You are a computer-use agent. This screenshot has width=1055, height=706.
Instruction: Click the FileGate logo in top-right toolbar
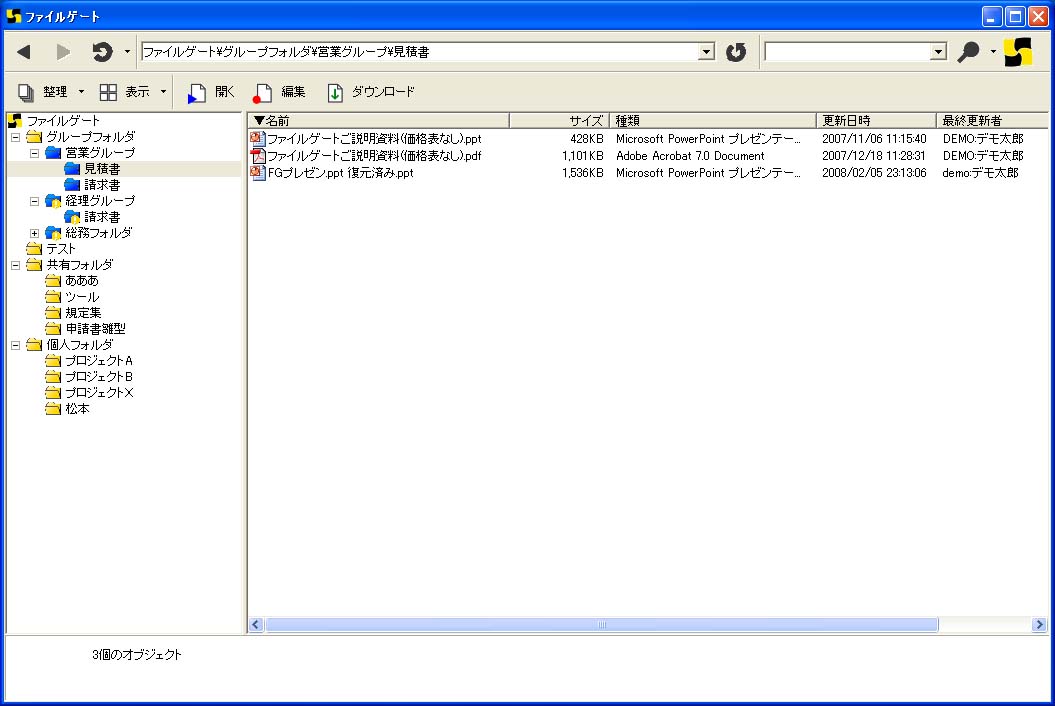tap(1018, 52)
